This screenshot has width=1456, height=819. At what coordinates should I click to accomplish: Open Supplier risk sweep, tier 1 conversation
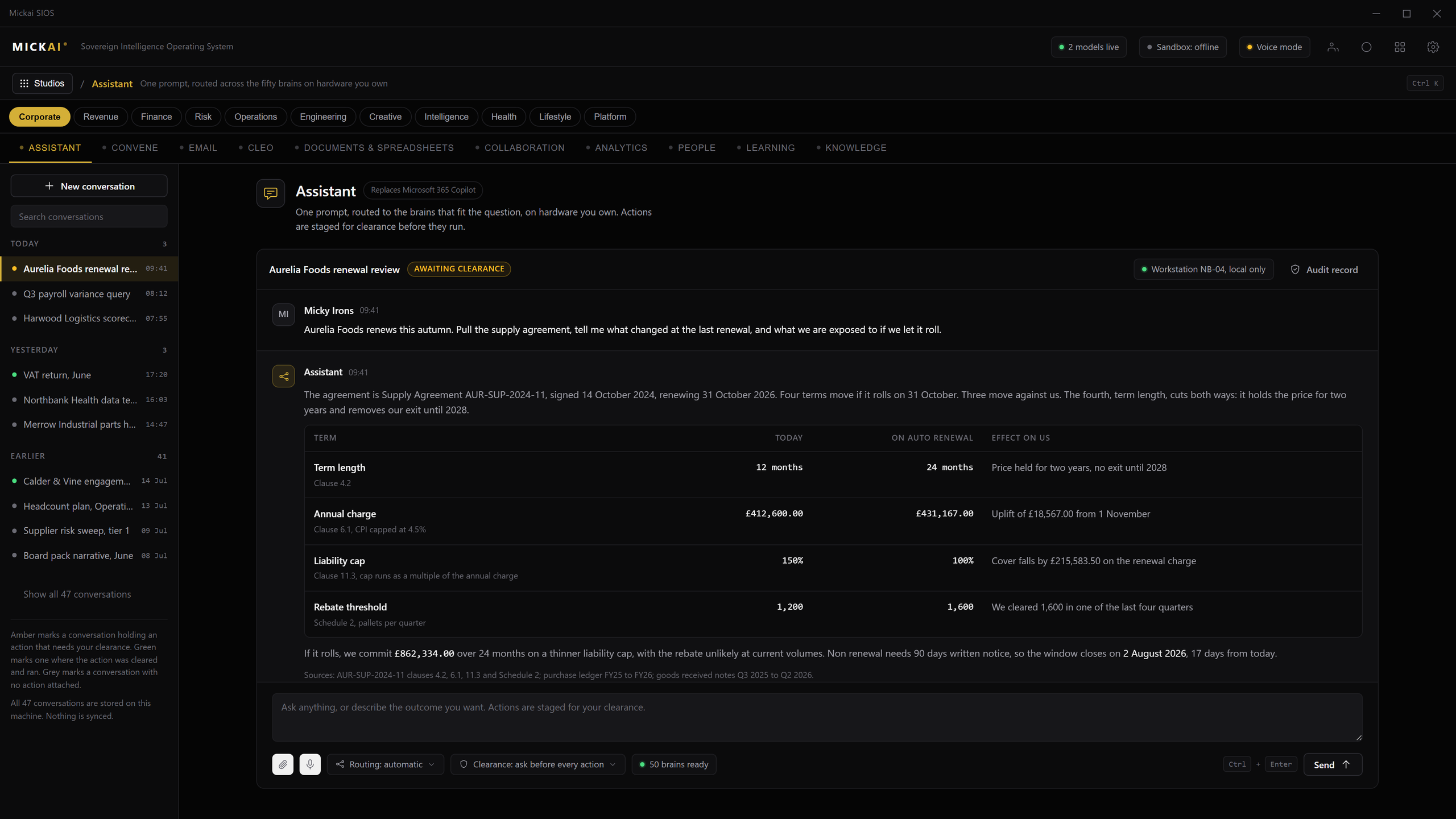coord(89,531)
